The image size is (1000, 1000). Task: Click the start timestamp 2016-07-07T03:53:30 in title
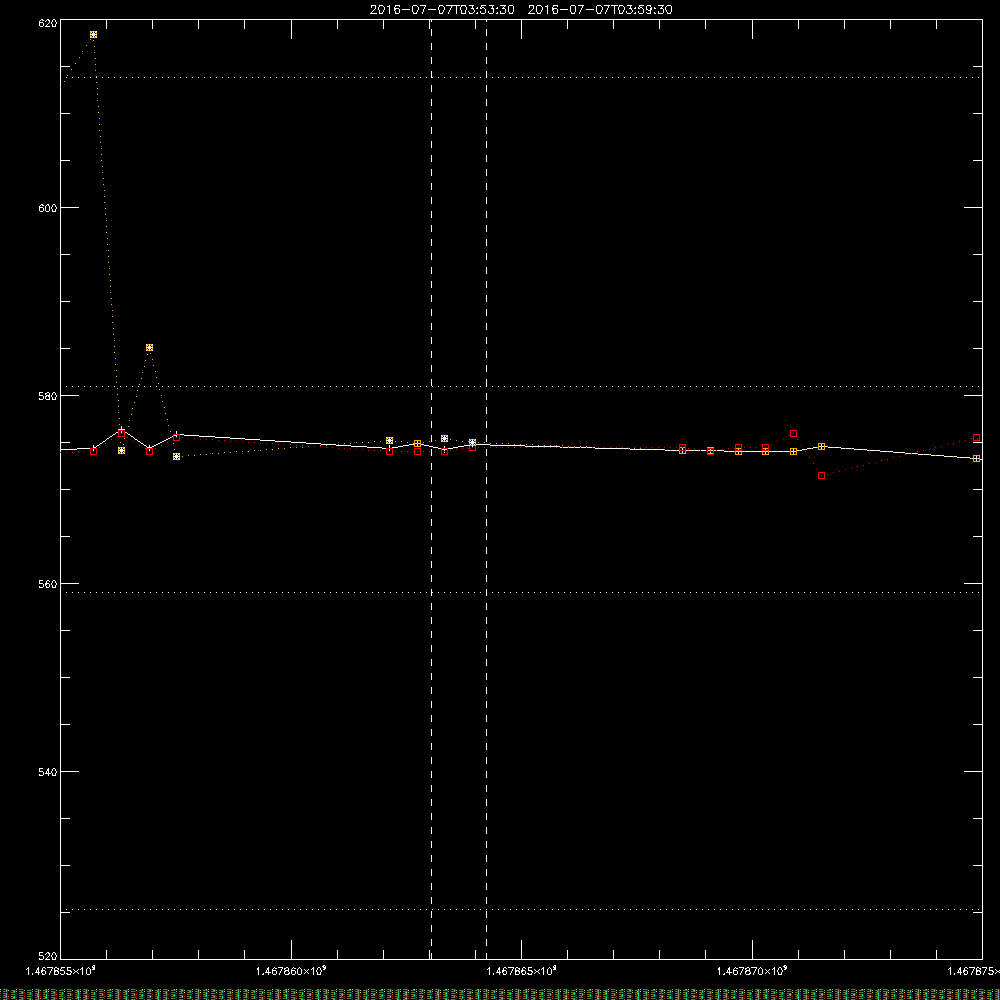click(x=442, y=10)
